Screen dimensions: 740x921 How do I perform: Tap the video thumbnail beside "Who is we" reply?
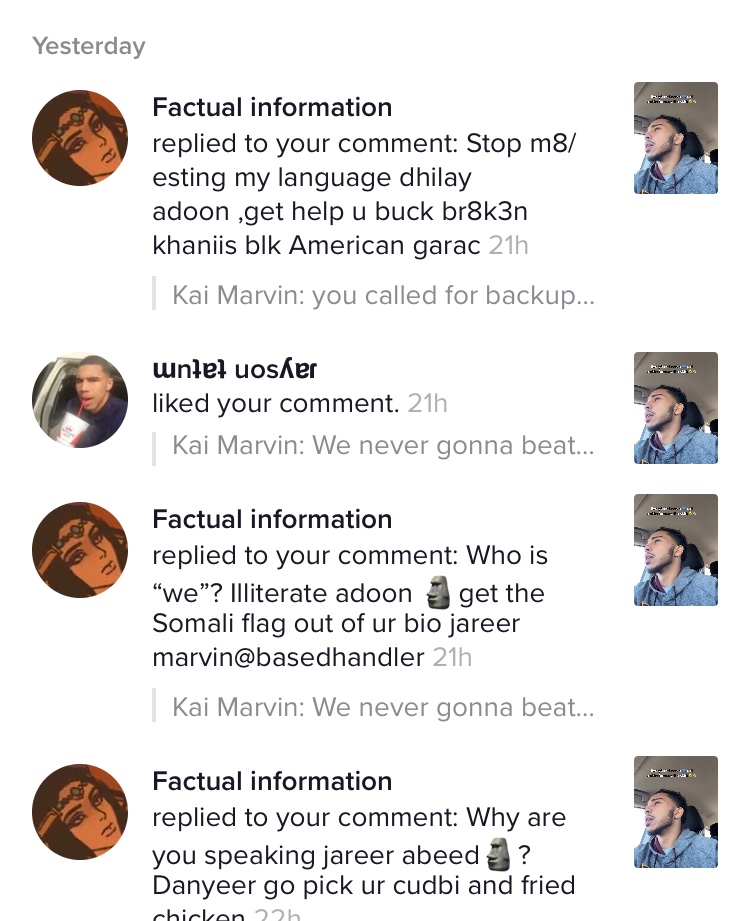click(x=676, y=550)
